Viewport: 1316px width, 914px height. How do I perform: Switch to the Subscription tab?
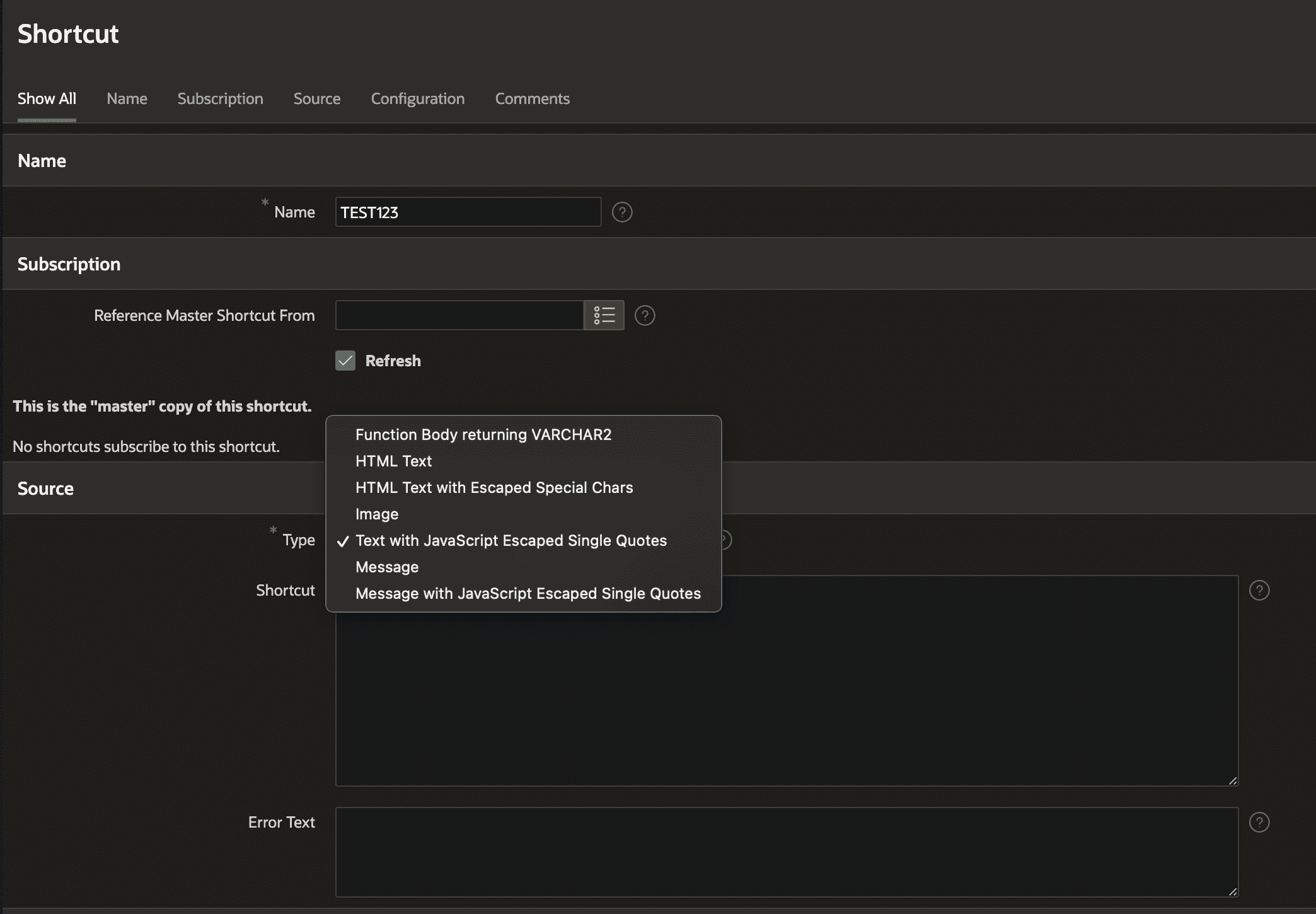[220, 99]
